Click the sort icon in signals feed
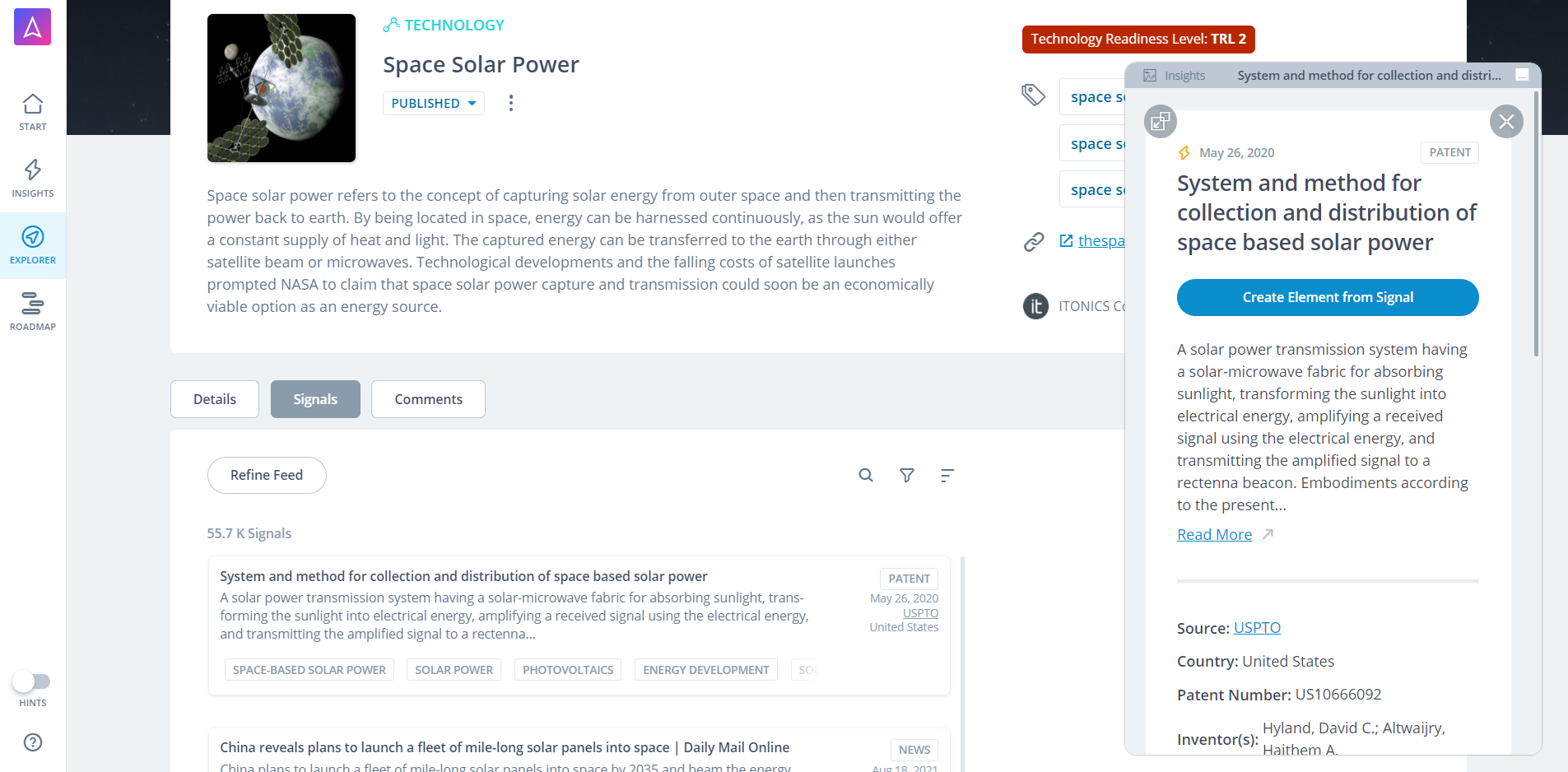This screenshot has height=772, width=1568. pos(947,475)
